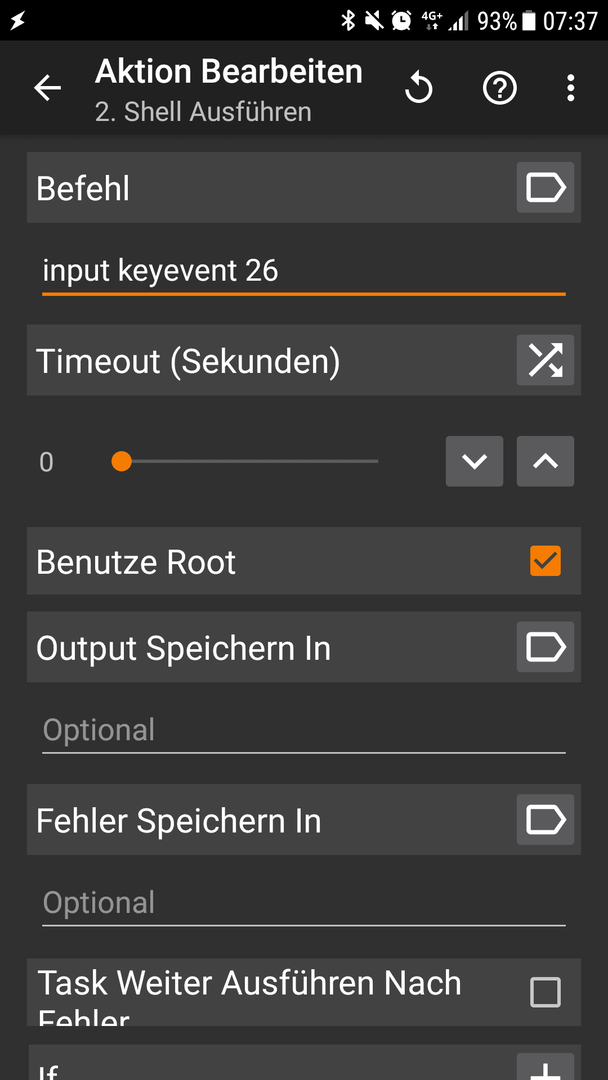Click the revert changes circular arrow icon
Image resolution: width=608 pixels, height=1080 pixels.
click(419, 89)
